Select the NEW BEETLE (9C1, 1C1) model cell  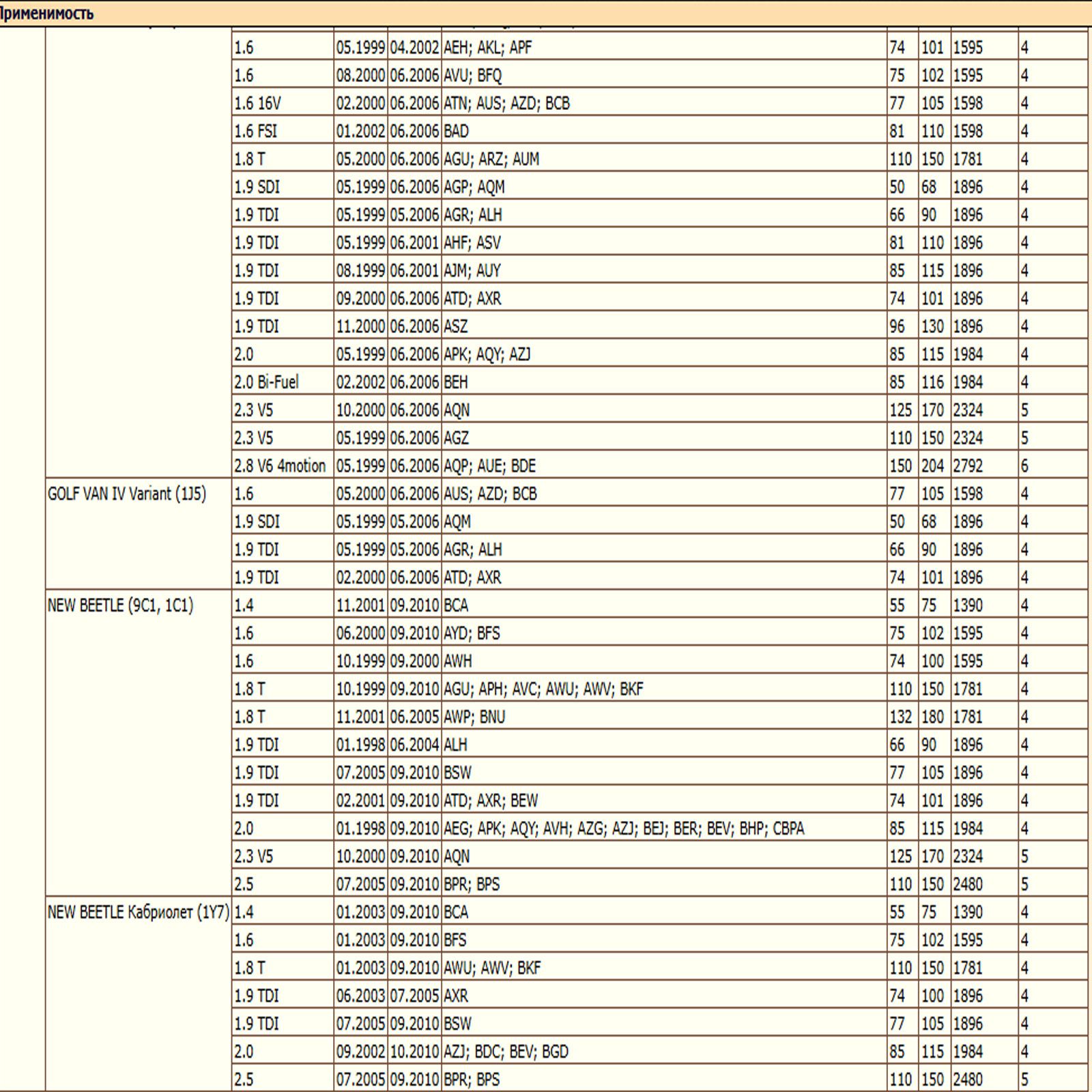tap(139, 743)
